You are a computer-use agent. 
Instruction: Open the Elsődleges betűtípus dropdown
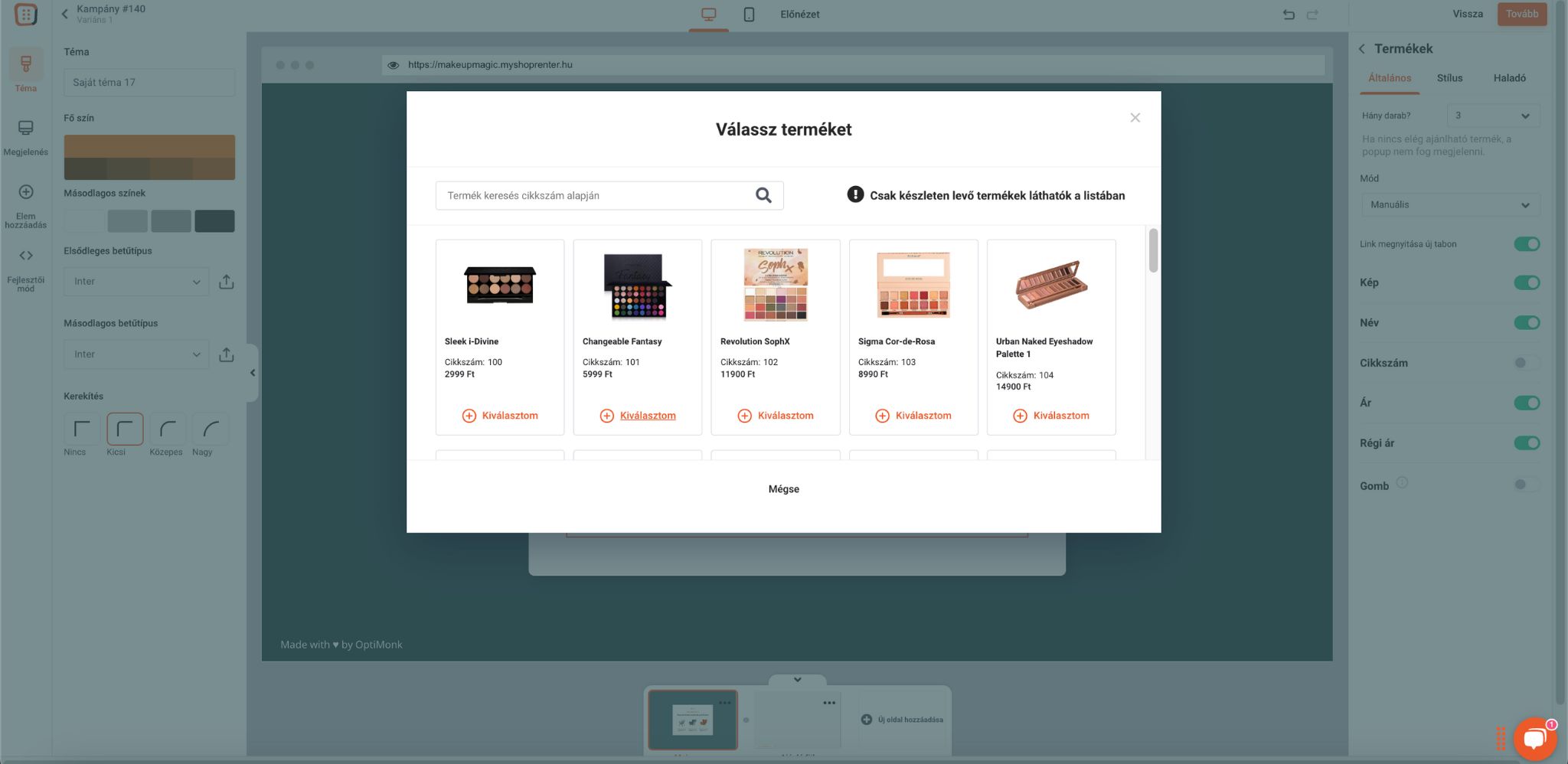pos(136,282)
